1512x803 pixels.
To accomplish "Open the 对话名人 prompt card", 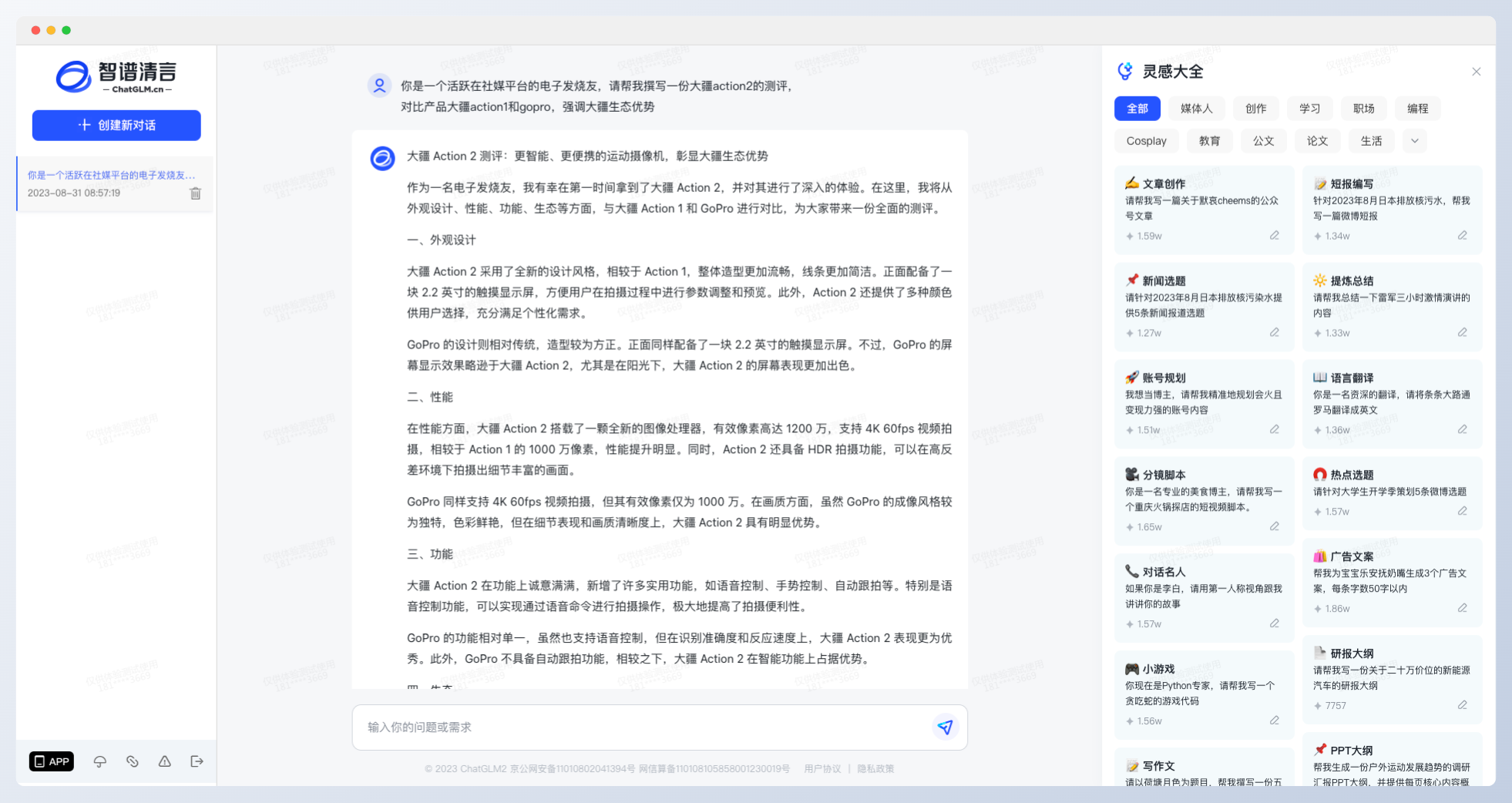I will pyautogui.click(x=1205, y=598).
